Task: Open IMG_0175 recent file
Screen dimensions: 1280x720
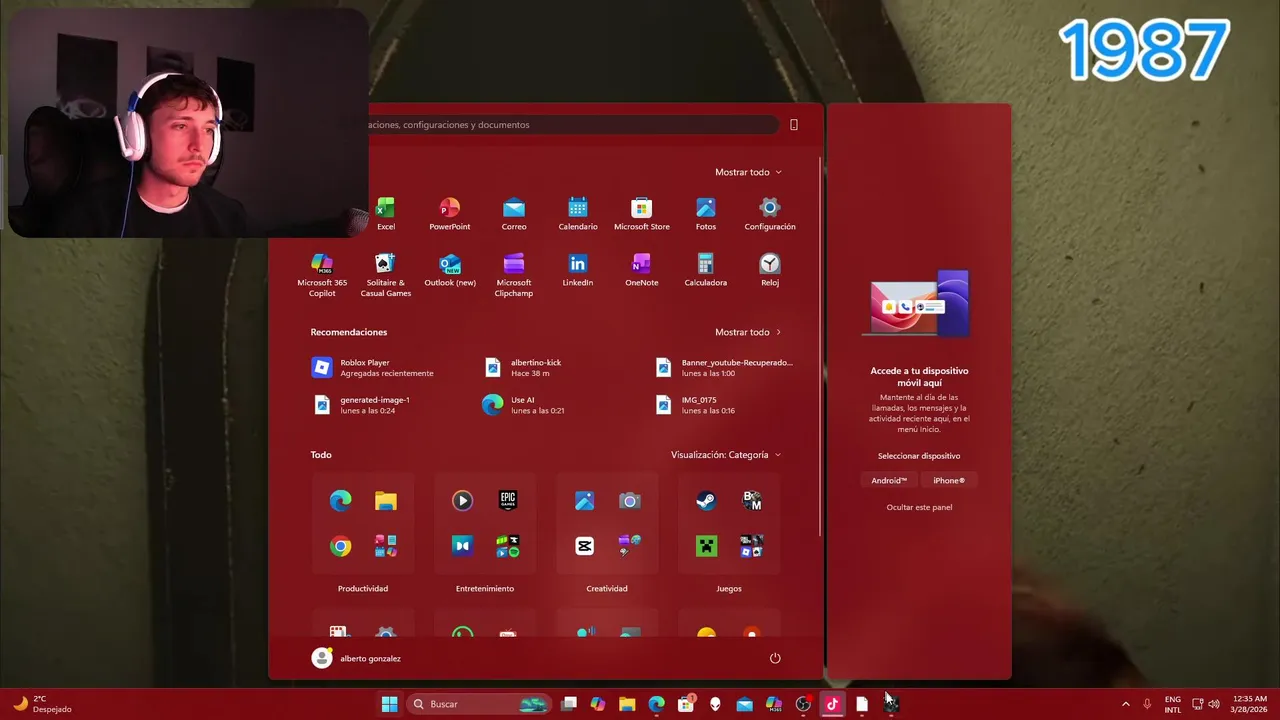Action: pyautogui.click(x=696, y=405)
